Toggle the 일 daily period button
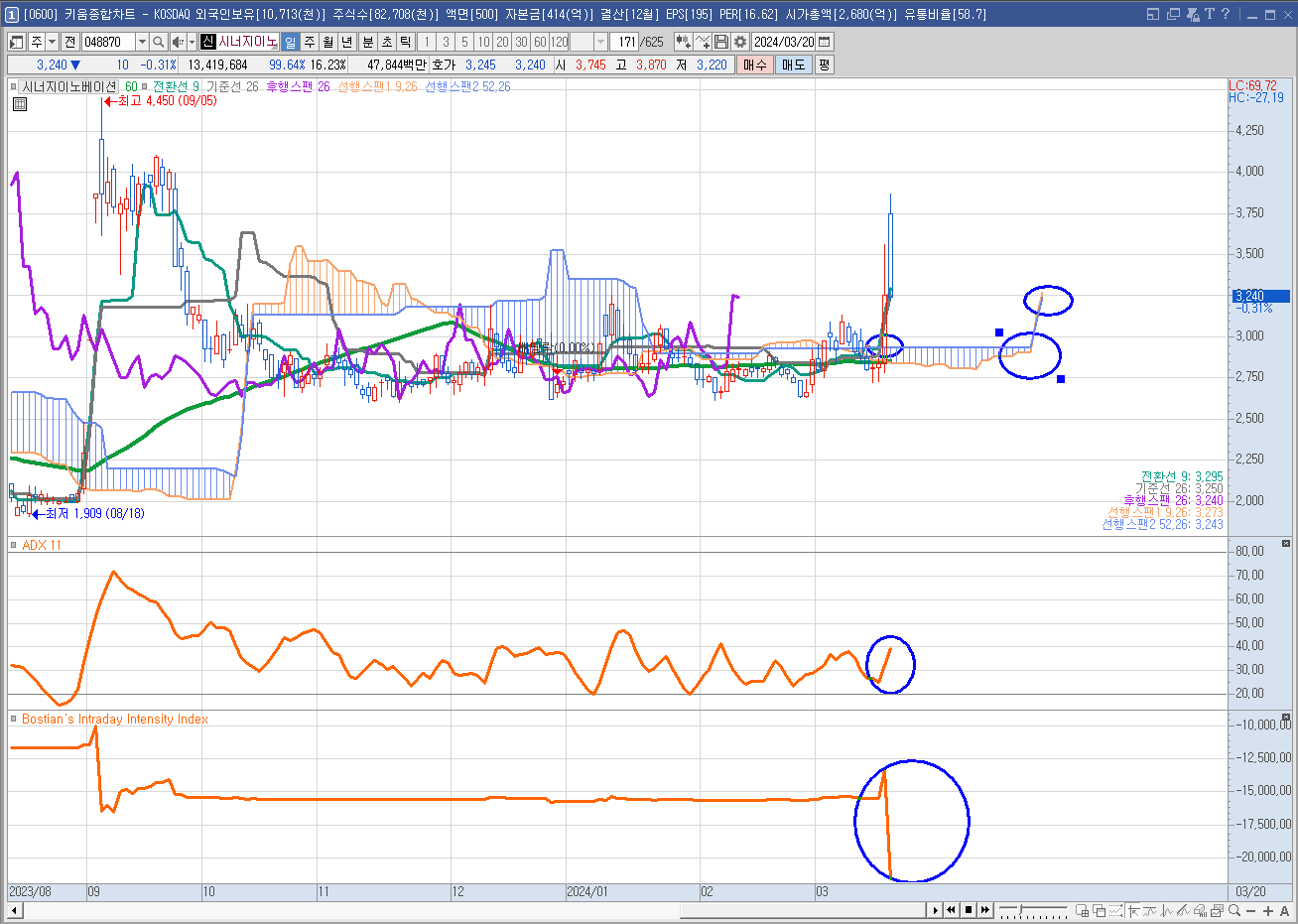The width and height of the screenshot is (1298, 924). click(290, 42)
